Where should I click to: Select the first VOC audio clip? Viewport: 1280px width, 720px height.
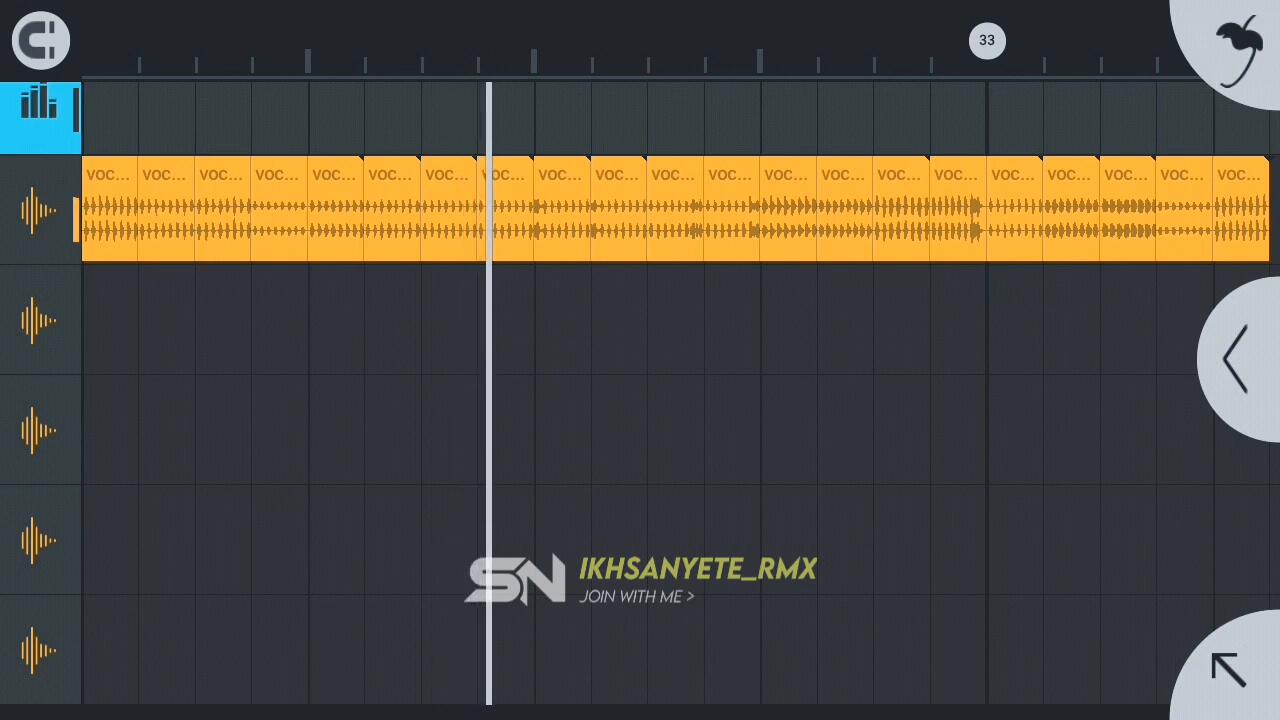[x=109, y=208]
